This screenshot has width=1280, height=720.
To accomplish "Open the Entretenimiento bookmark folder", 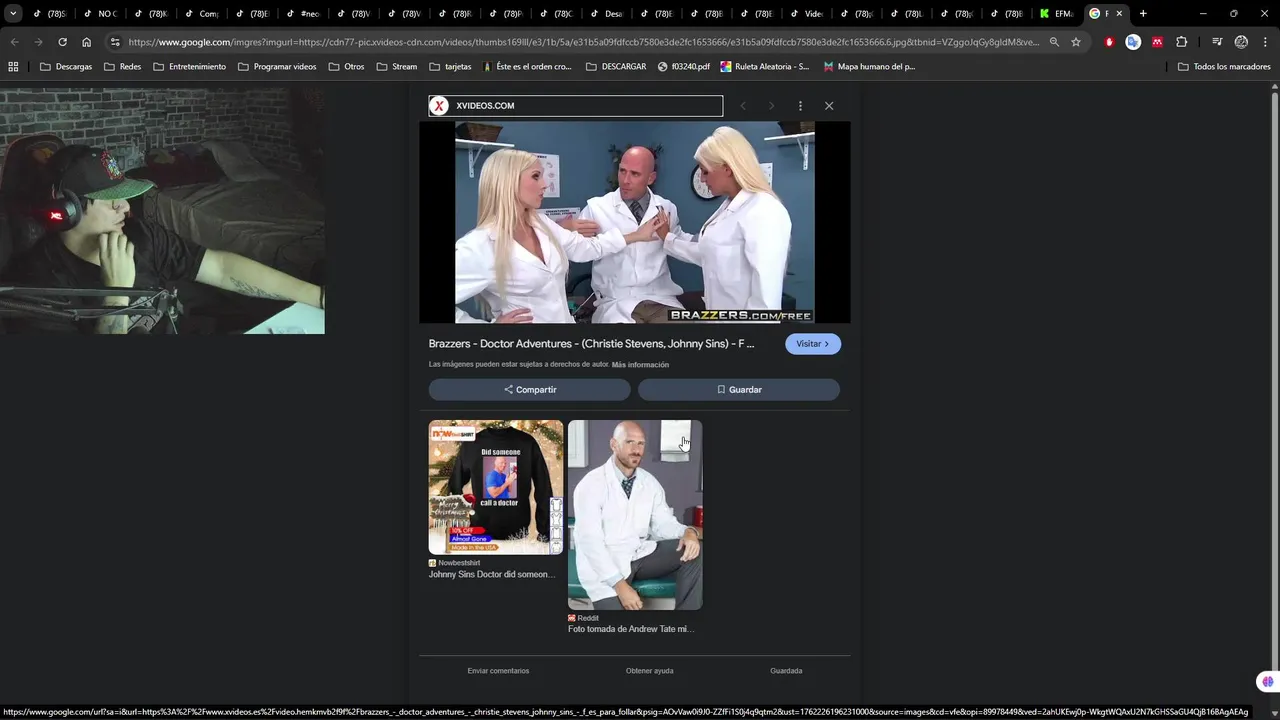I will point(190,66).
